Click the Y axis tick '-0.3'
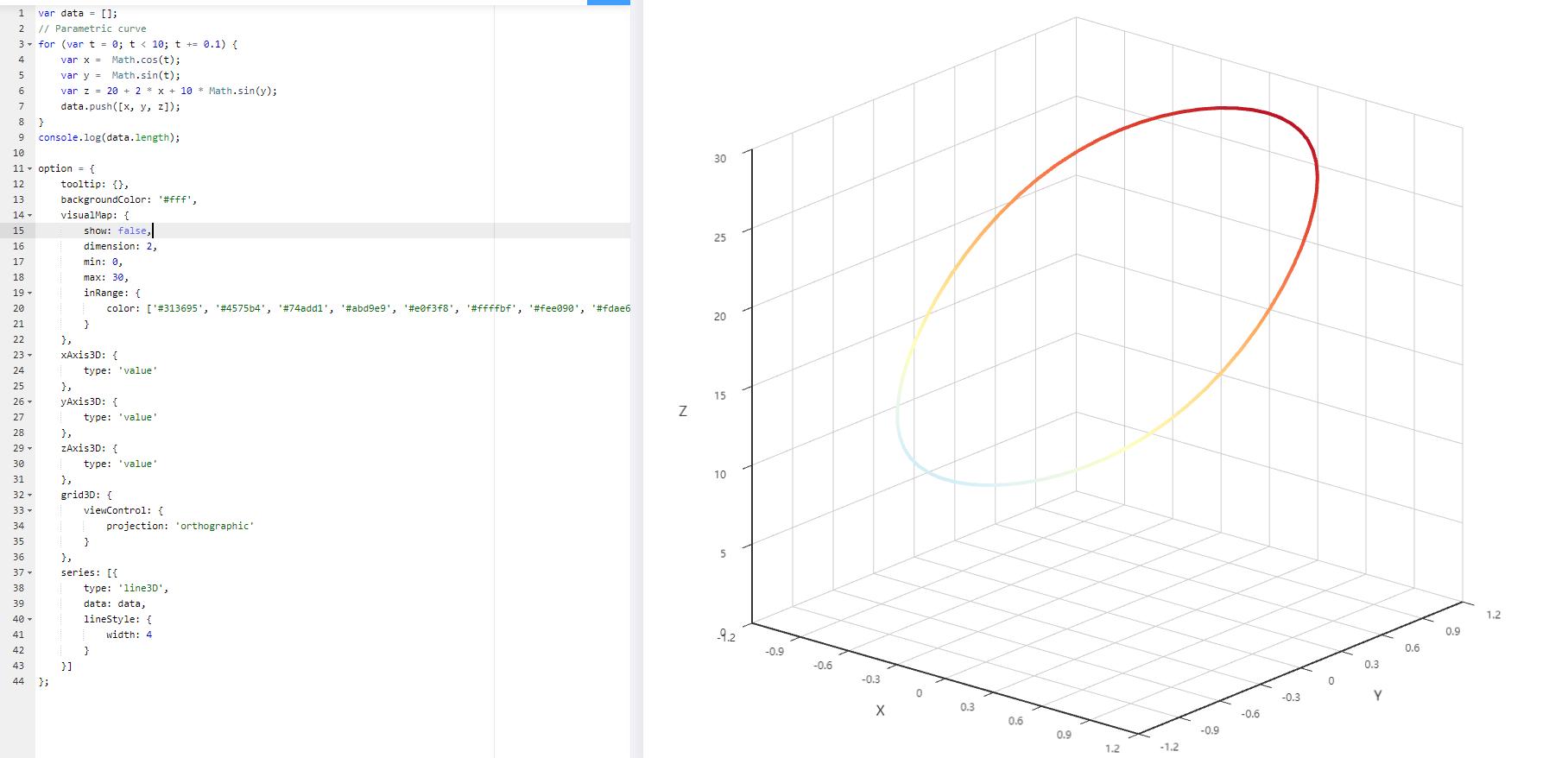This screenshot has width=1568, height=758. pyautogui.click(x=1291, y=698)
